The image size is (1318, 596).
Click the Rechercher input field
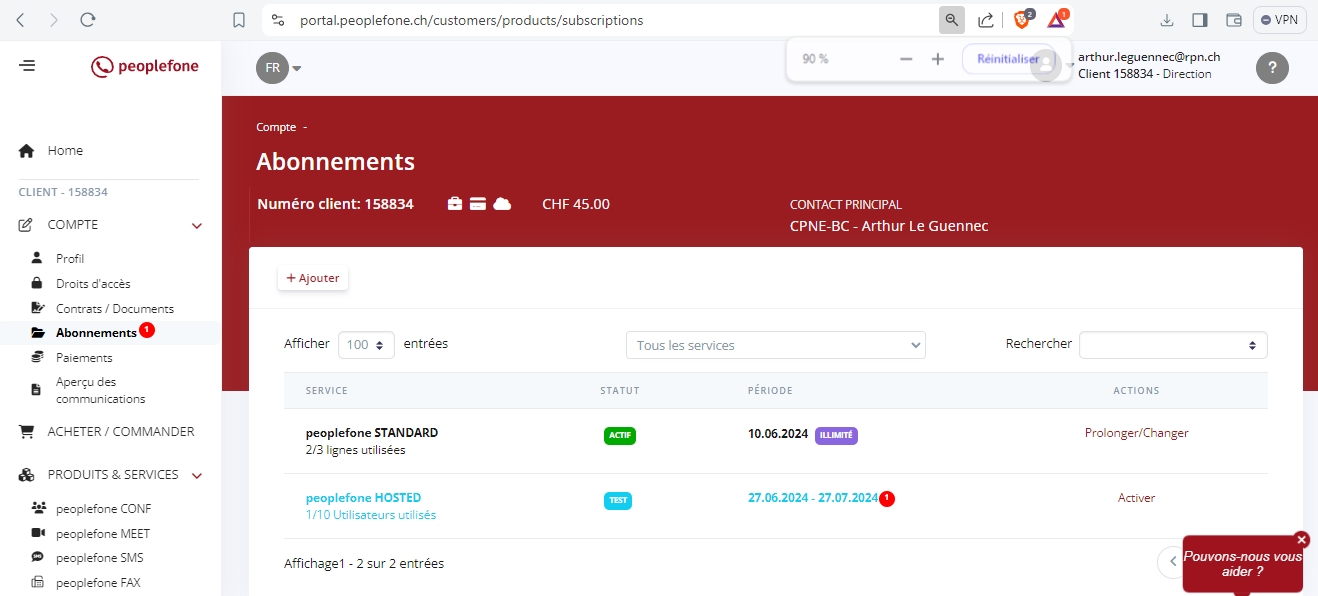click(x=1173, y=345)
